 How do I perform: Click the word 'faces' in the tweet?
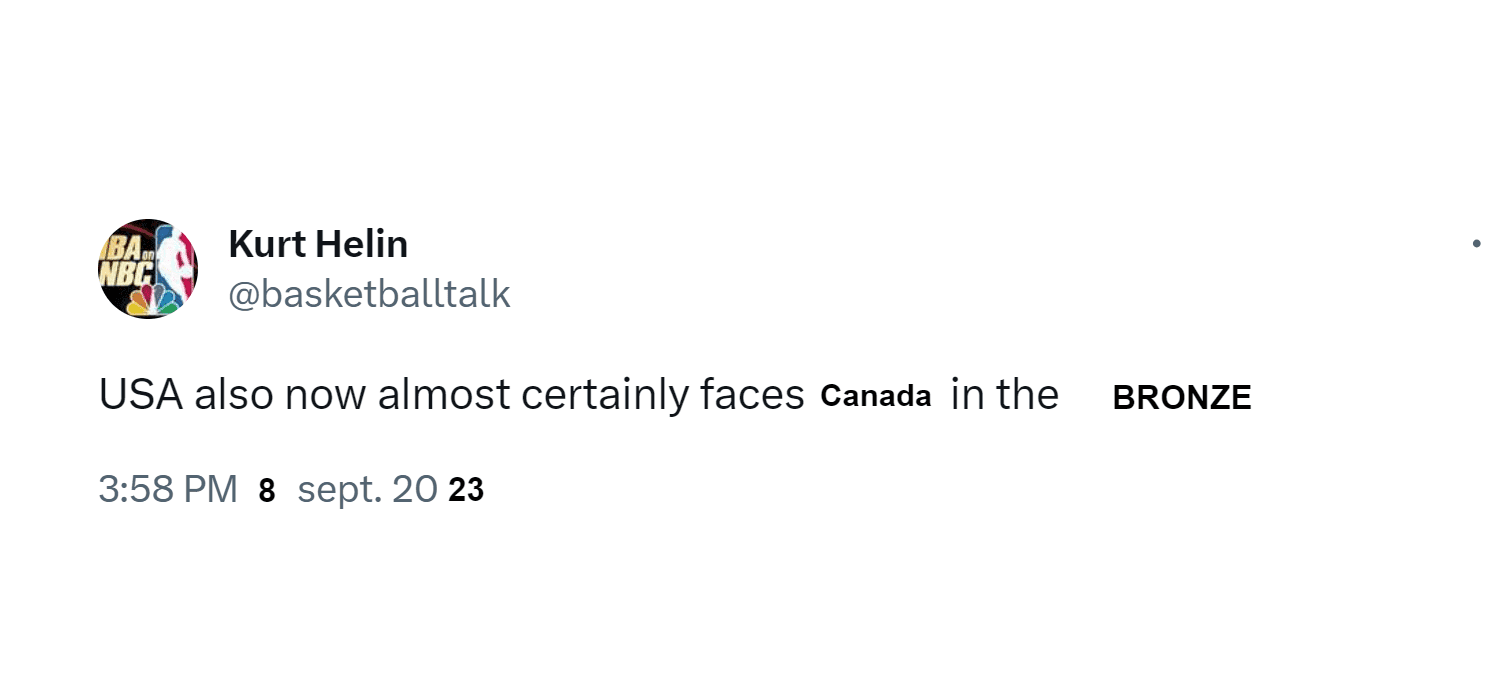coord(752,396)
